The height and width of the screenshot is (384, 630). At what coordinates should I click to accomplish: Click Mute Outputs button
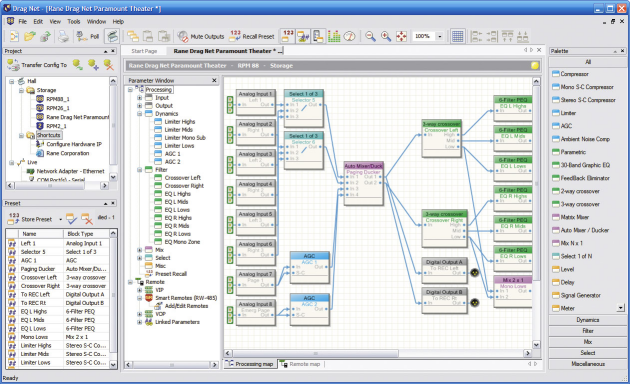coord(201,37)
